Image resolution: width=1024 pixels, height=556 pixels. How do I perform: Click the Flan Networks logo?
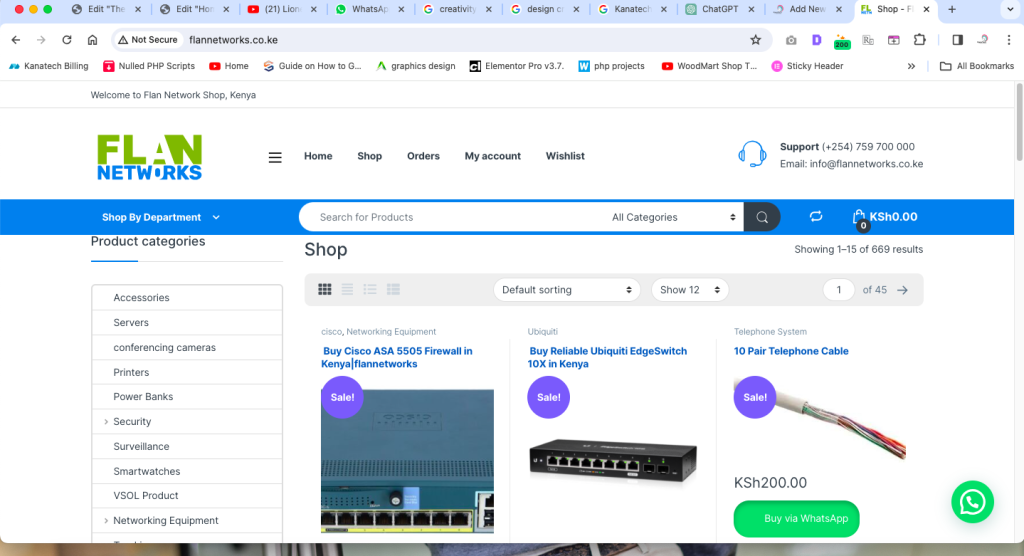pyautogui.click(x=150, y=157)
